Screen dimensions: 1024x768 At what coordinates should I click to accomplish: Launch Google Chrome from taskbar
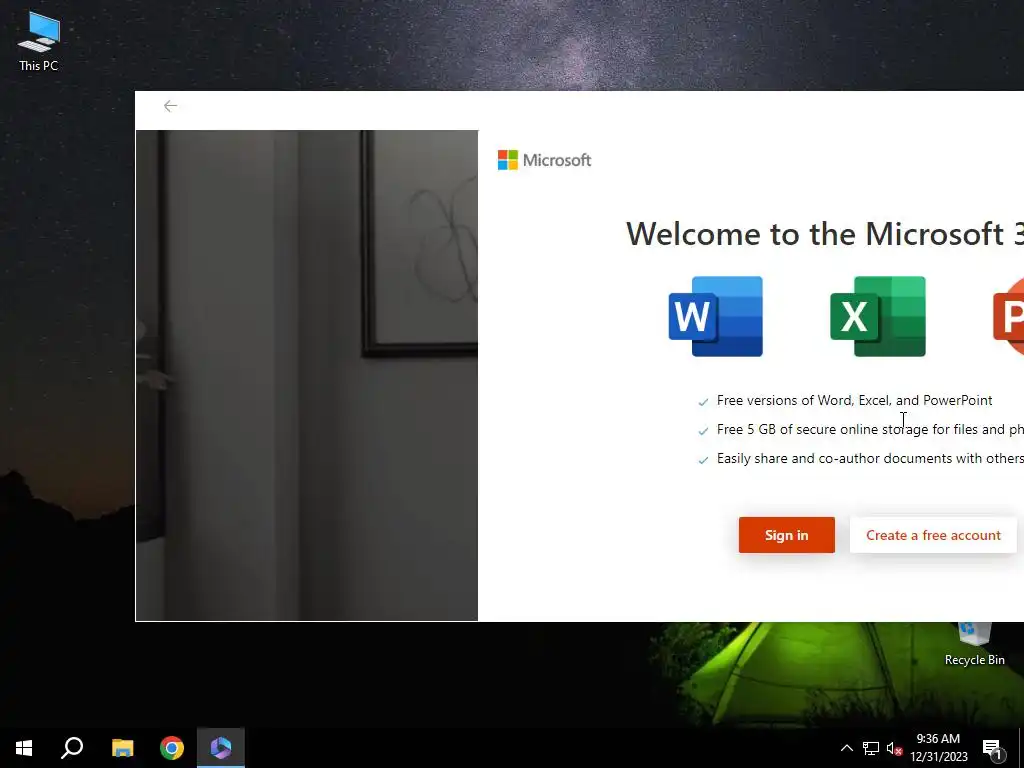coord(172,748)
